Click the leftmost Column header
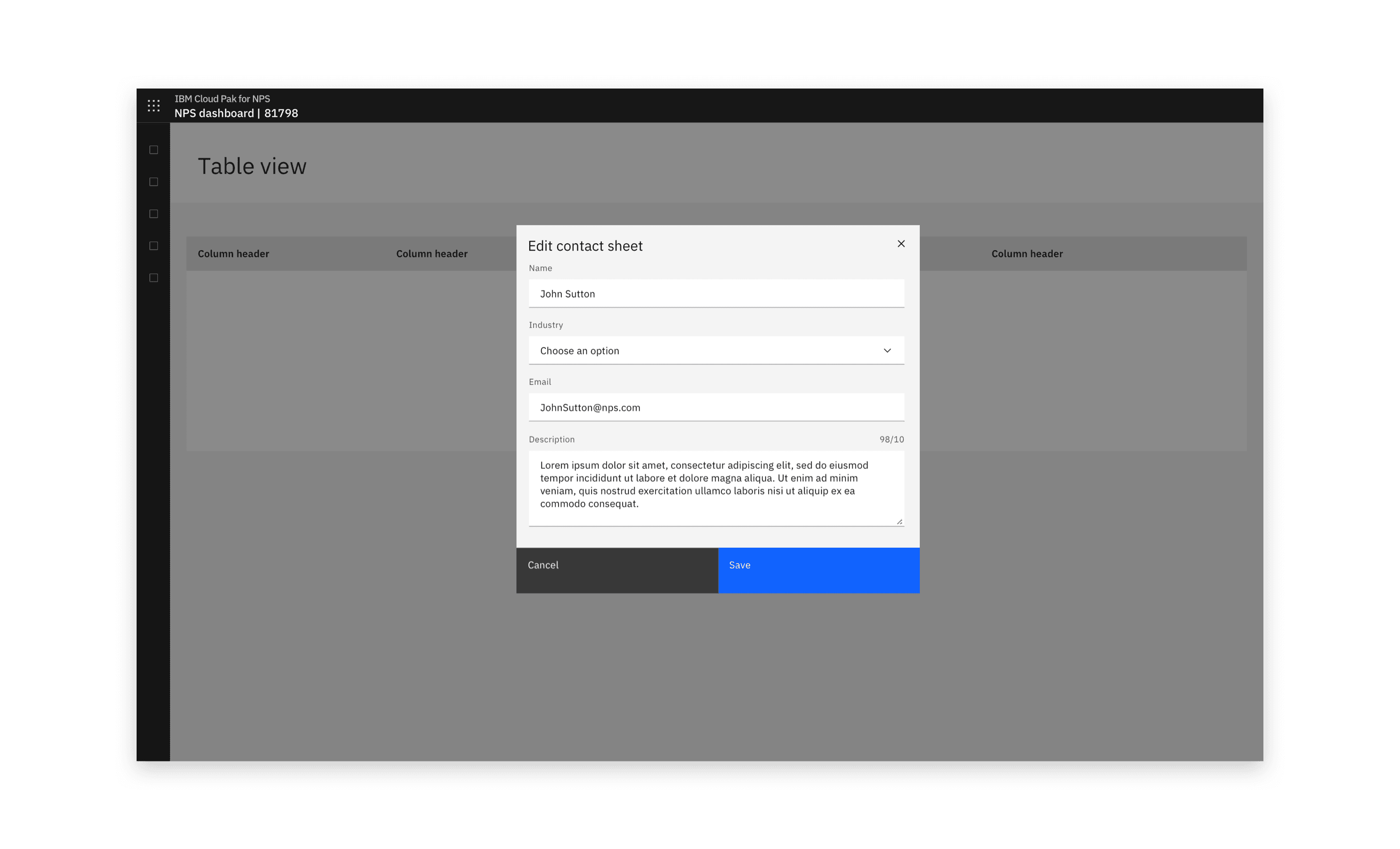 coord(234,253)
